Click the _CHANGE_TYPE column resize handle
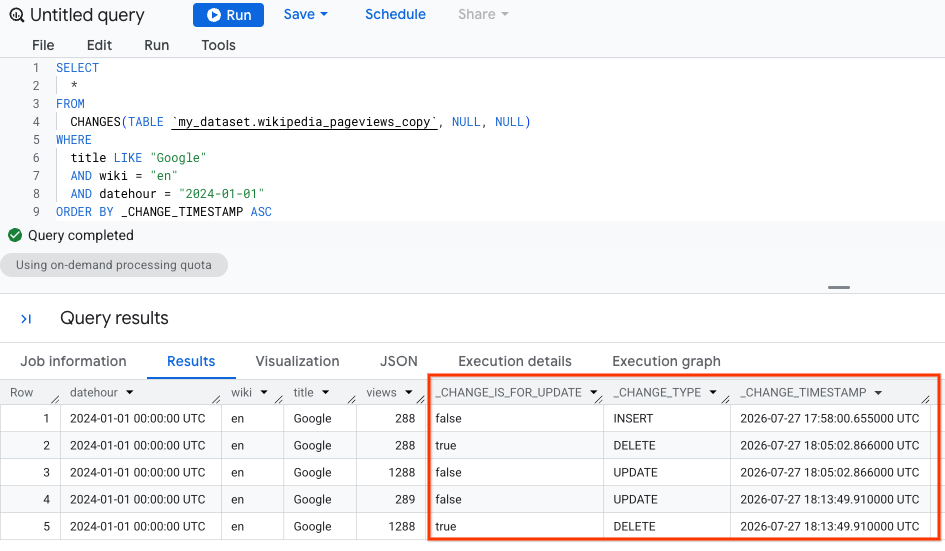 [x=726, y=399]
